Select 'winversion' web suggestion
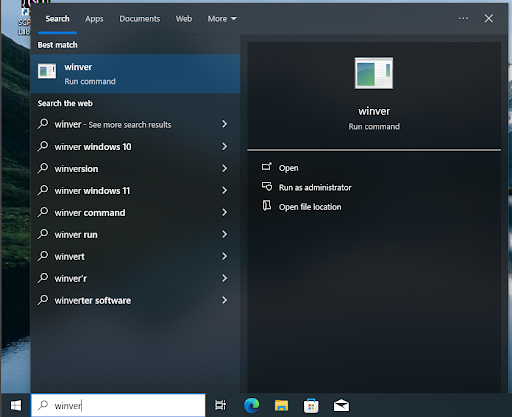512x417 pixels. coord(135,169)
